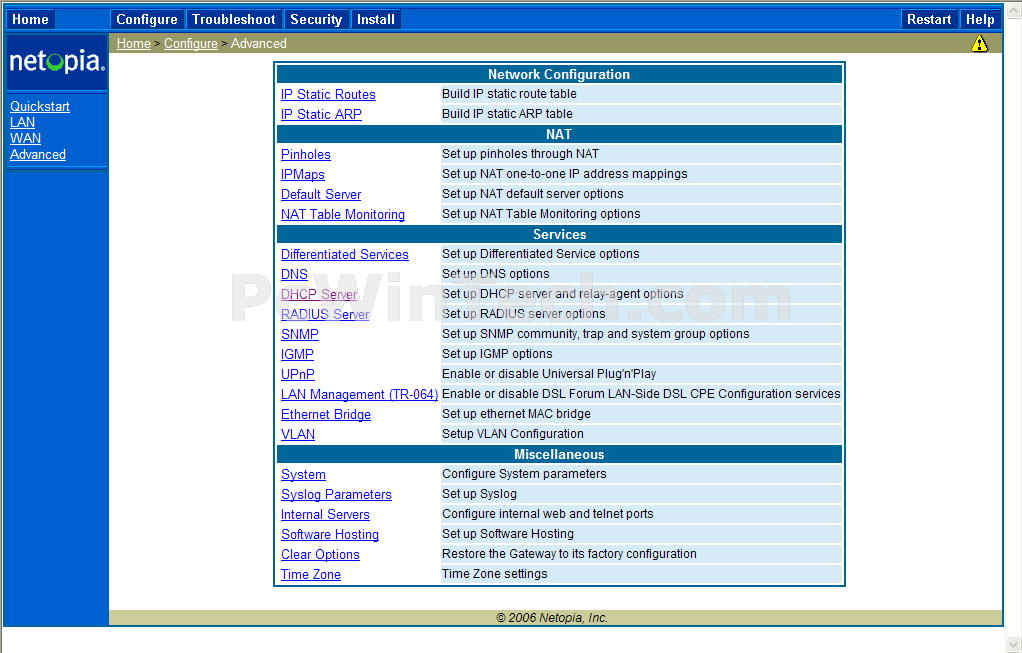1022x653 pixels.
Task: Click the Miscellaneous section header
Action: 559,455
